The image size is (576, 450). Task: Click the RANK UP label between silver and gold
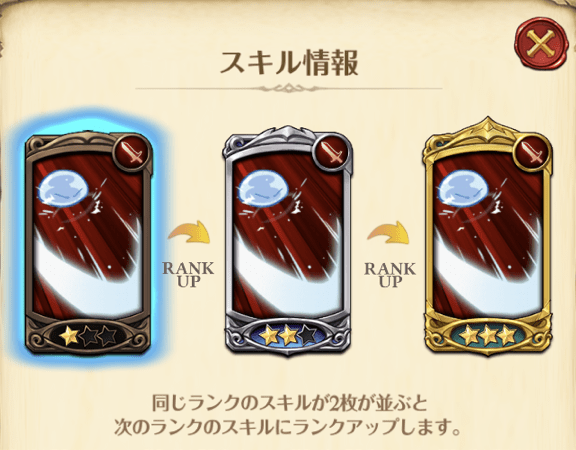390,274
